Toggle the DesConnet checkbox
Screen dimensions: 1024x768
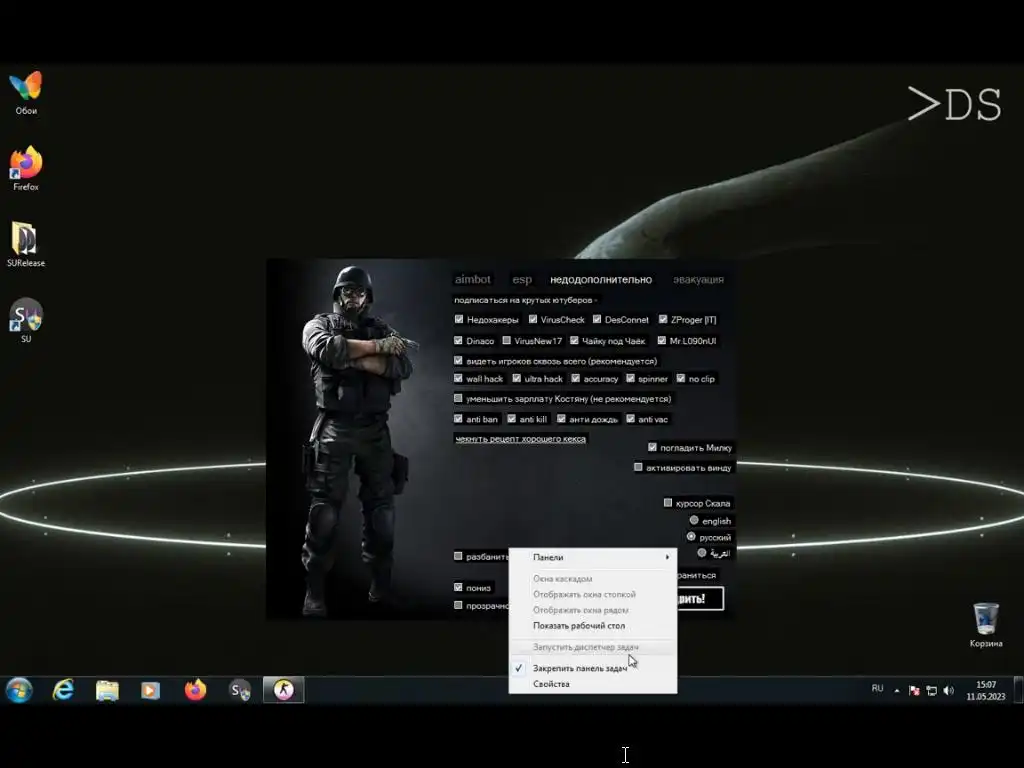point(597,319)
